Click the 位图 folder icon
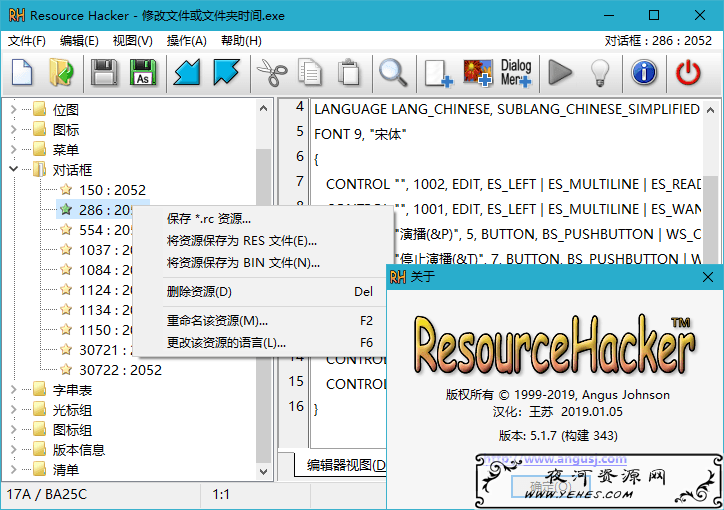The image size is (724, 510). pyautogui.click(x=39, y=109)
